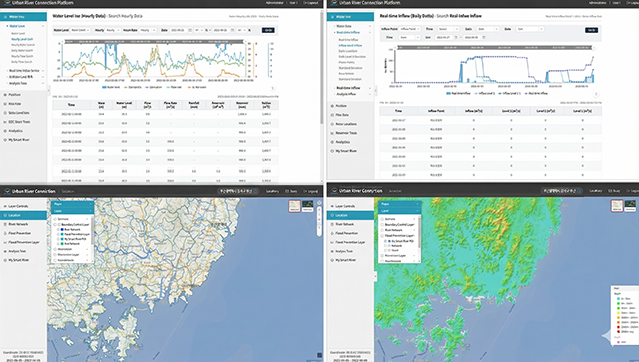Click Position icon in the Real-time Inflow window sidebar
639x362 pixels.
332,106
